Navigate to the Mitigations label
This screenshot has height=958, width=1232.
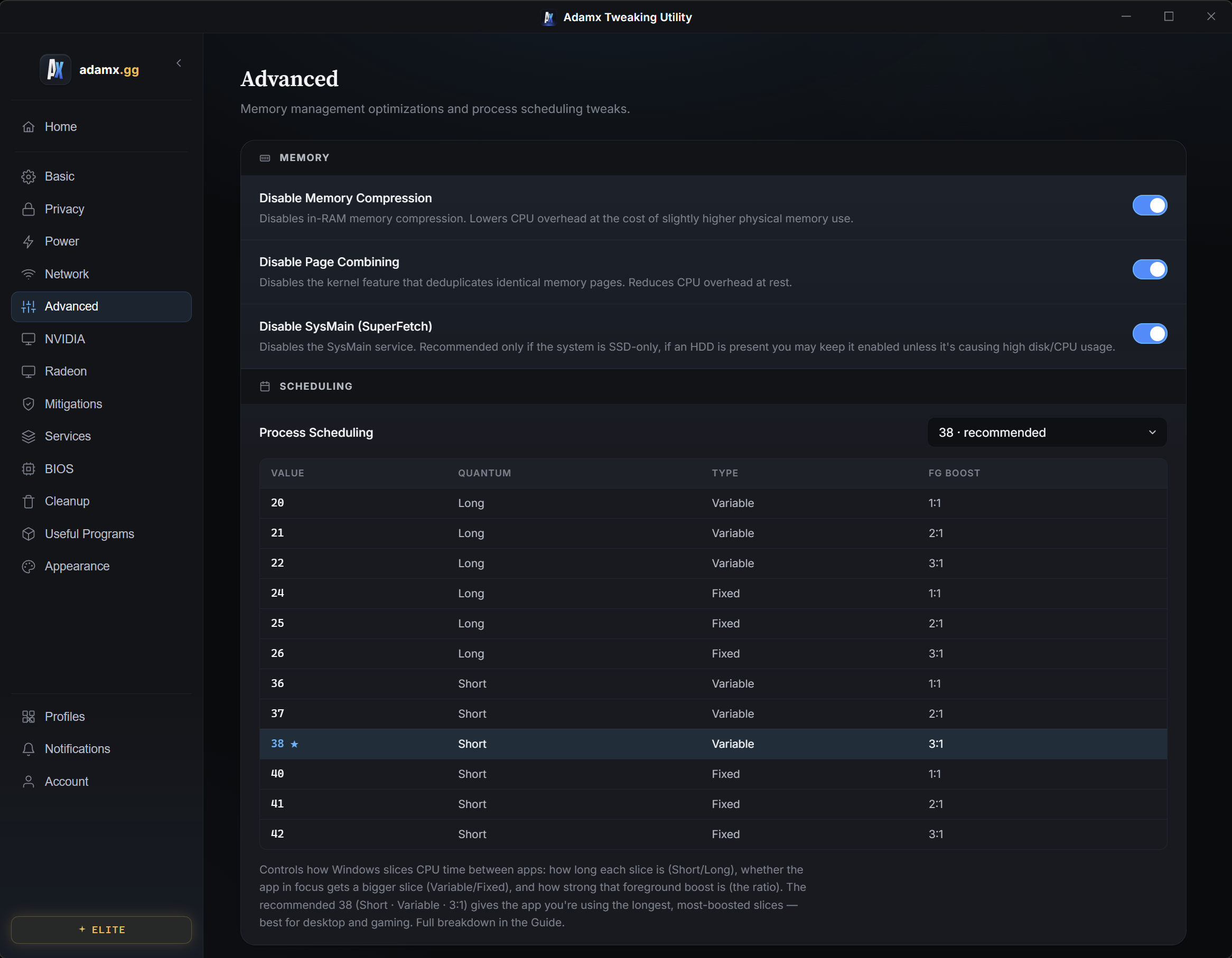click(x=73, y=403)
